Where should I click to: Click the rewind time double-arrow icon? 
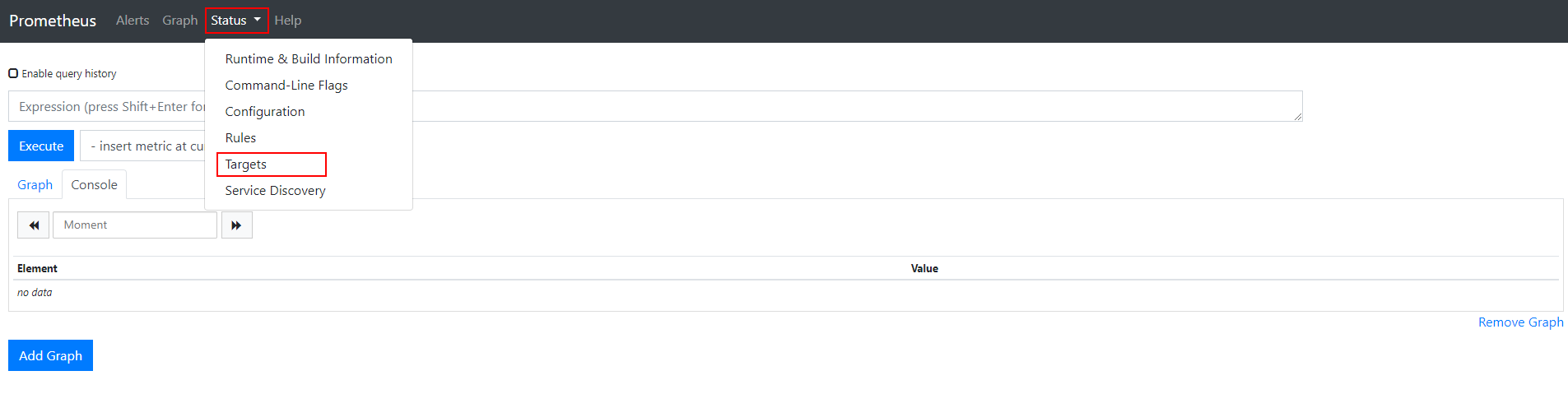pos(34,225)
